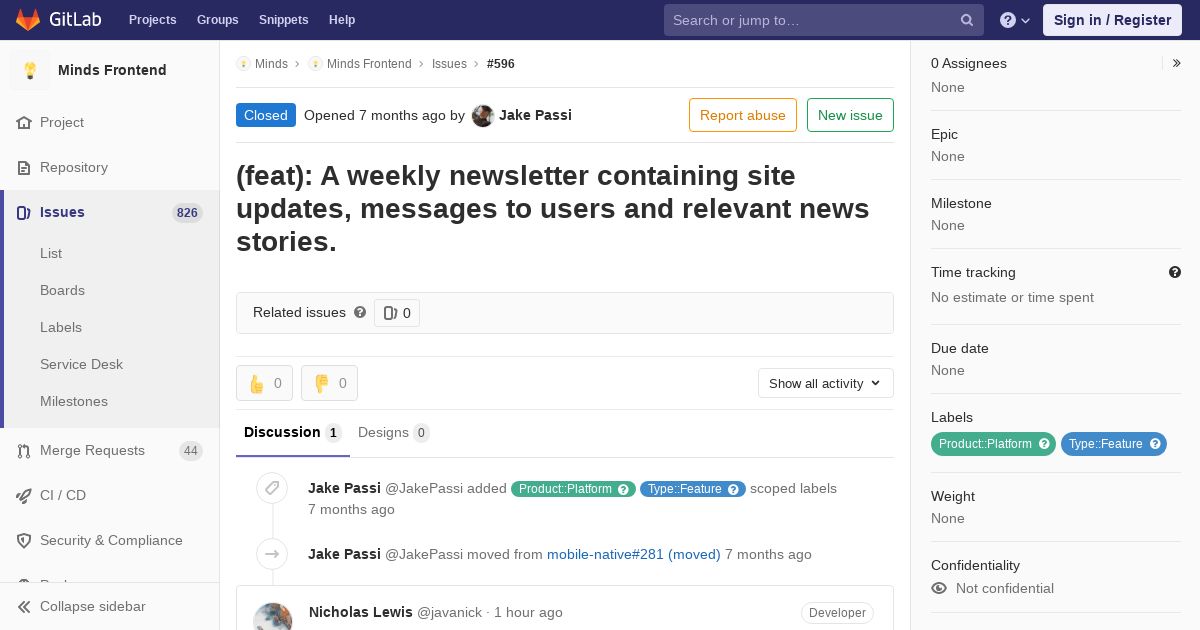
Task: Open the Boards sidebar item
Action: pos(62,290)
